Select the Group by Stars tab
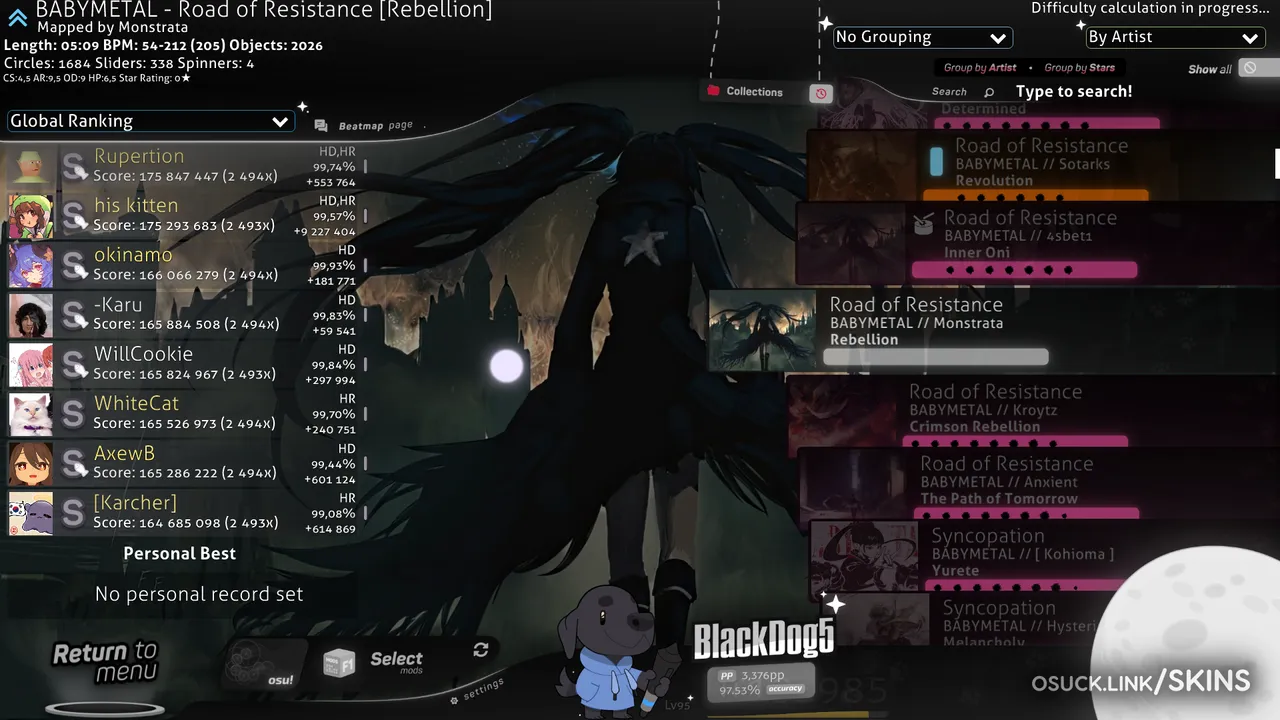Viewport: 1280px width, 720px height. coord(1079,68)
